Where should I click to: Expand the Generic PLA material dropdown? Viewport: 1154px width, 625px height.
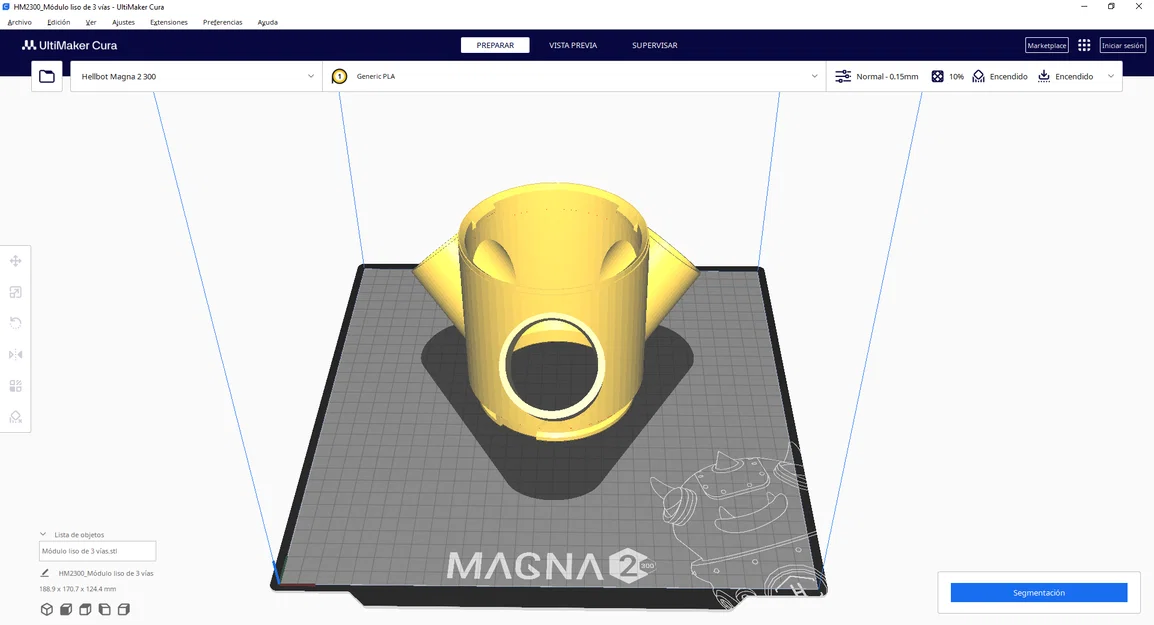pos(815,77)
